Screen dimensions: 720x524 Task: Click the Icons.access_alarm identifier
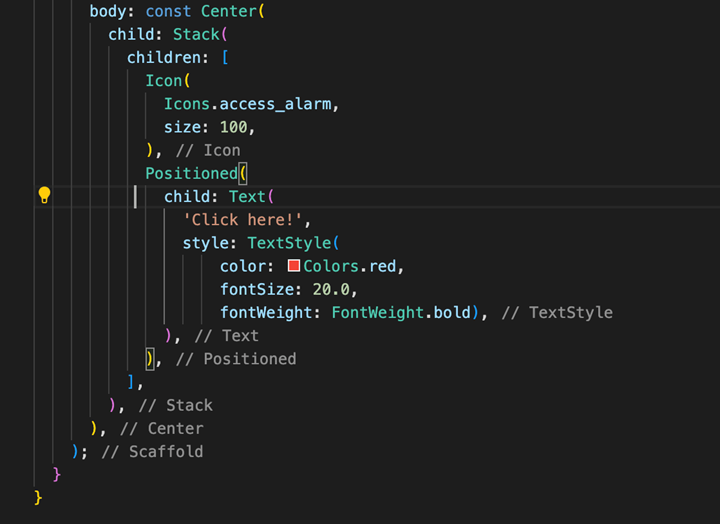247,104
